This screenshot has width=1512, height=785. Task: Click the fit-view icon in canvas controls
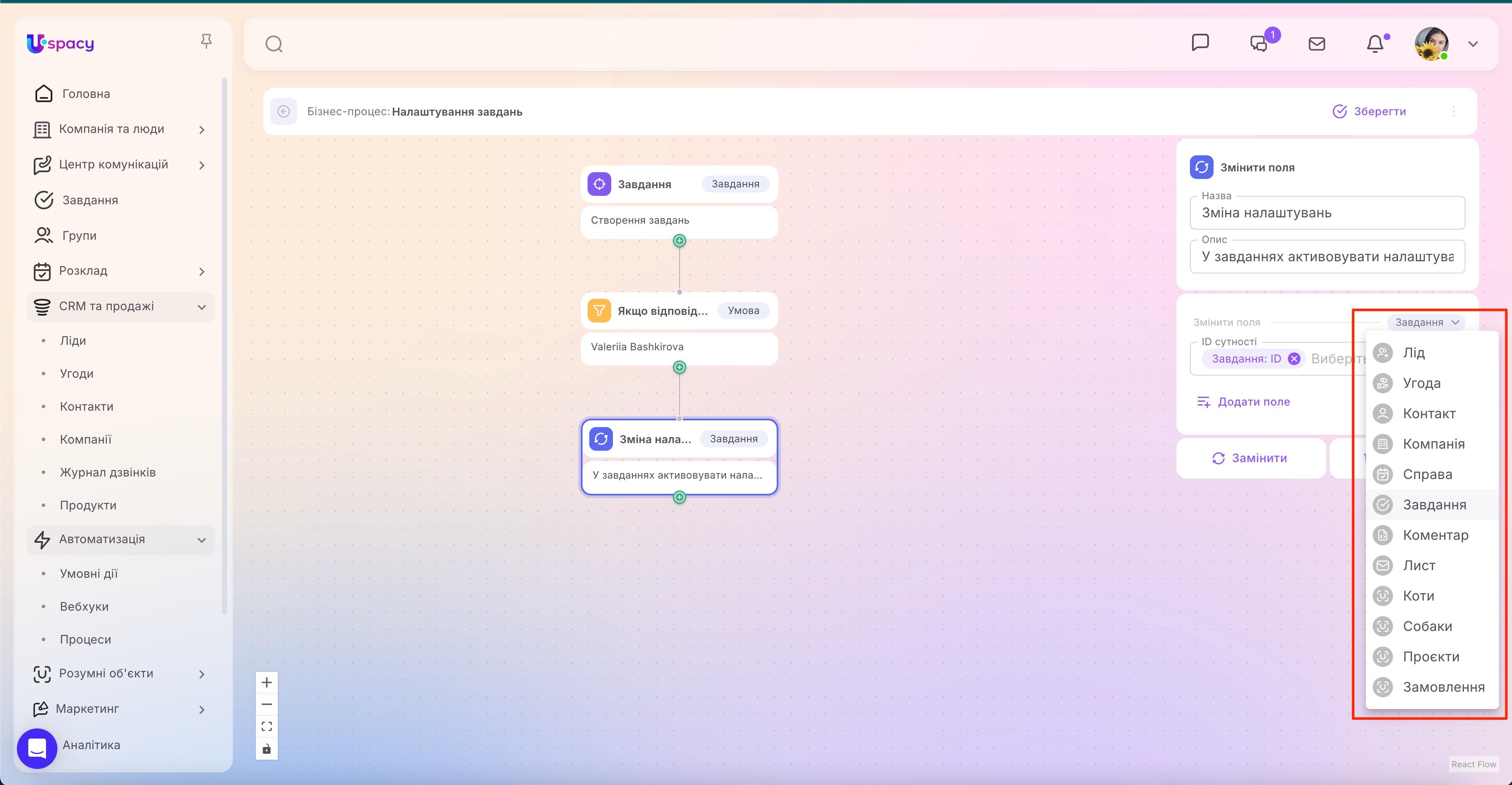click(x=266, y=726)
